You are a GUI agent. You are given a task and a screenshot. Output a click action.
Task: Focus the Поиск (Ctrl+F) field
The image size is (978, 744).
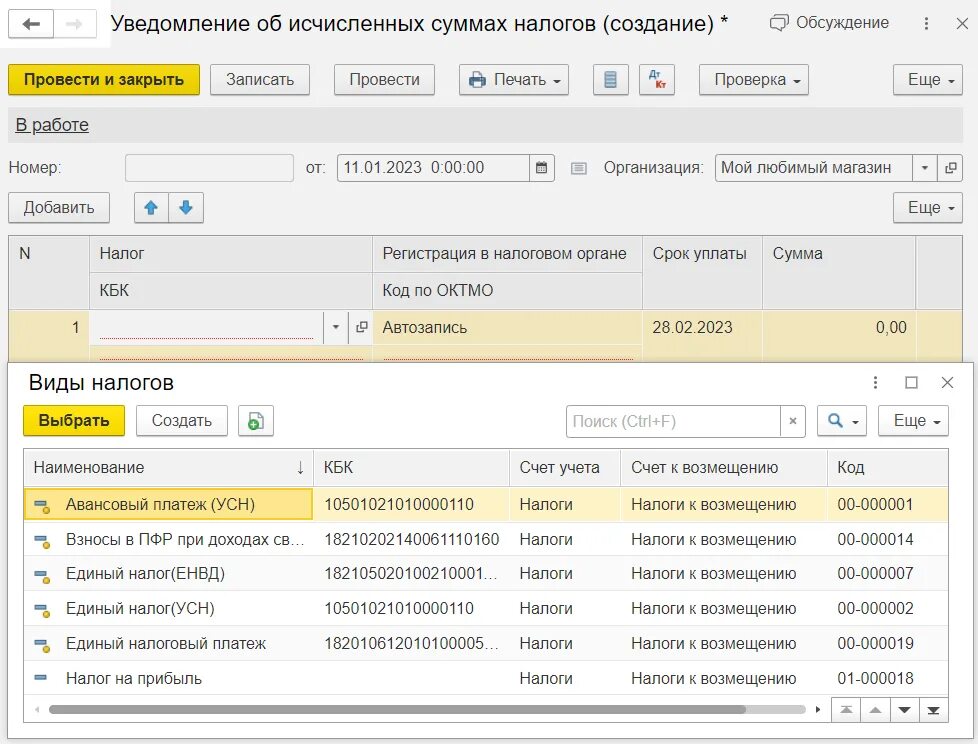(673, 422)
